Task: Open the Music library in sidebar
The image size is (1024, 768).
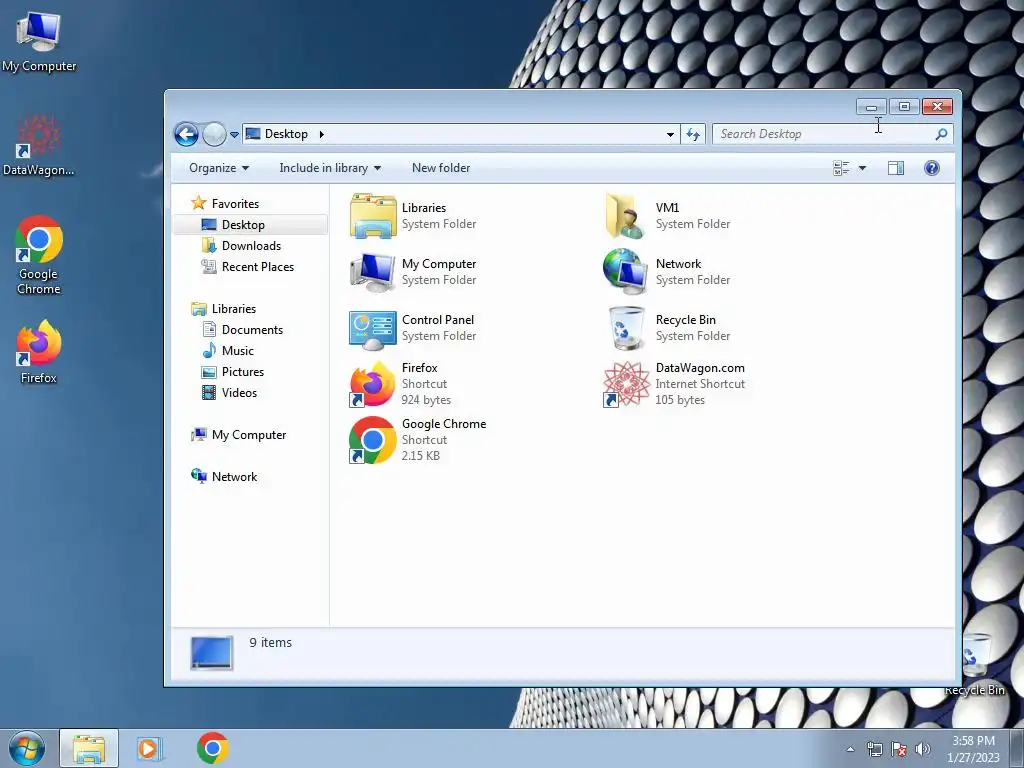Action: [x=228, y=351]
